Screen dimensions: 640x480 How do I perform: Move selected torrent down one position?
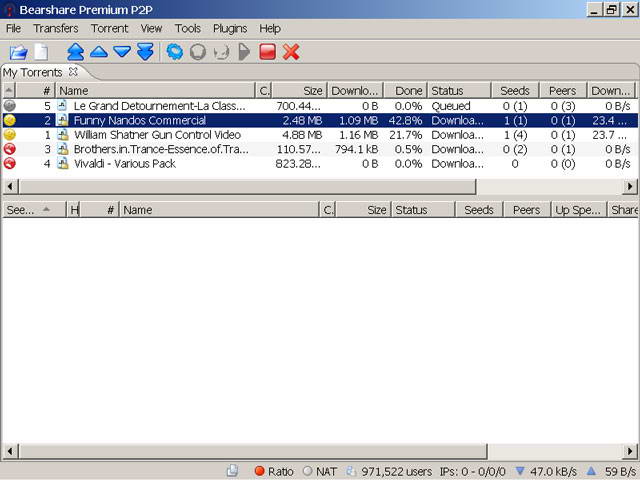pos(122,52)
